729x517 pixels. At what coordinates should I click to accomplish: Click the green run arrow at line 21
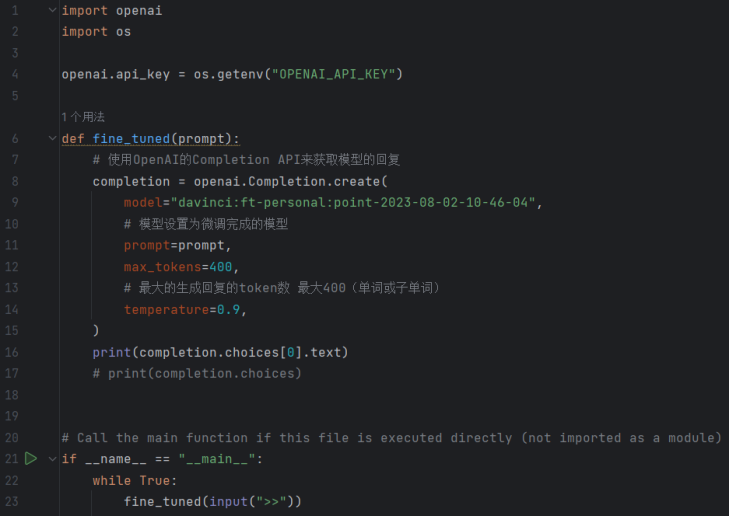click(31, 458)
